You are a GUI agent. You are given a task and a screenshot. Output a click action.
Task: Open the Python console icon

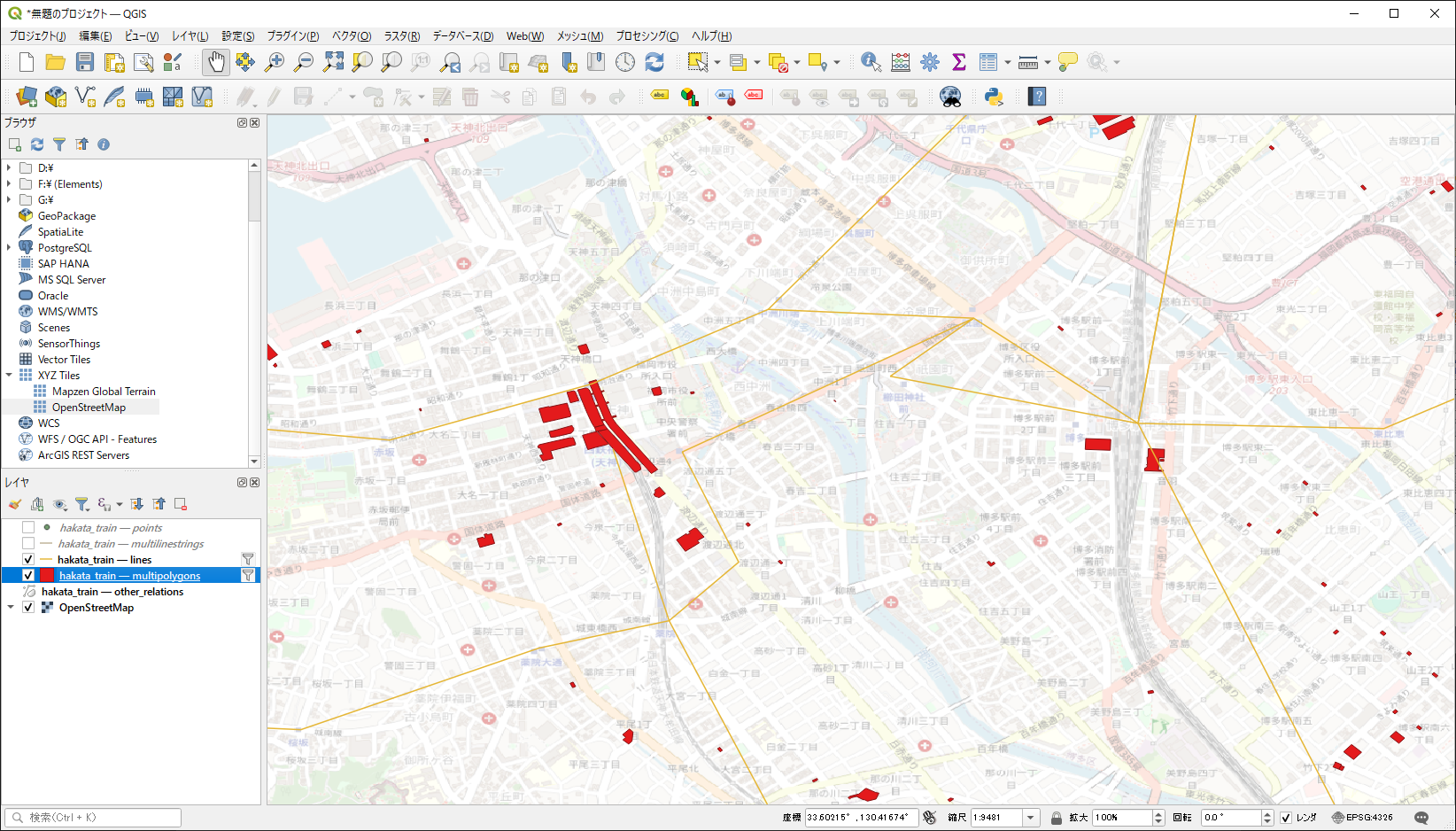pyautogui.click(x=994, y=97)
